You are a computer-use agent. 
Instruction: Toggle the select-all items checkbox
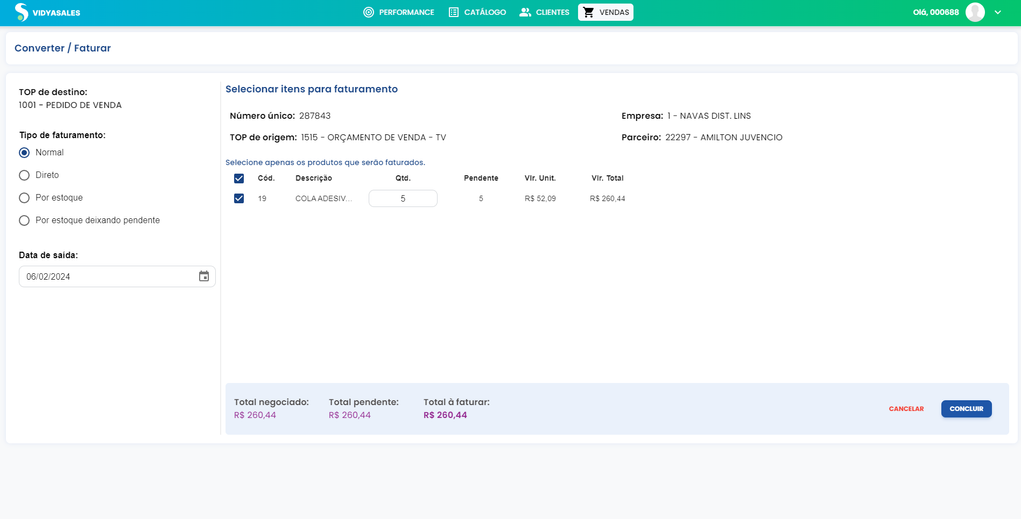239,178
